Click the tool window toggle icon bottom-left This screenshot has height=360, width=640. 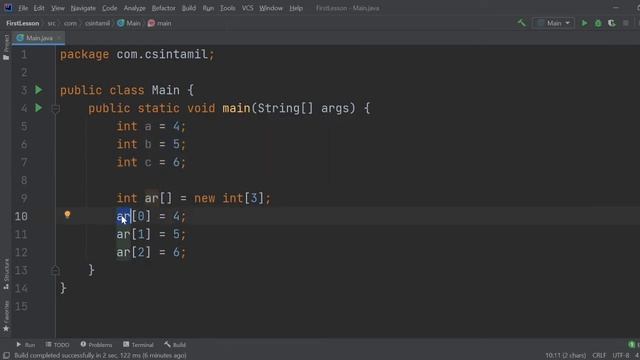(7, 356)
